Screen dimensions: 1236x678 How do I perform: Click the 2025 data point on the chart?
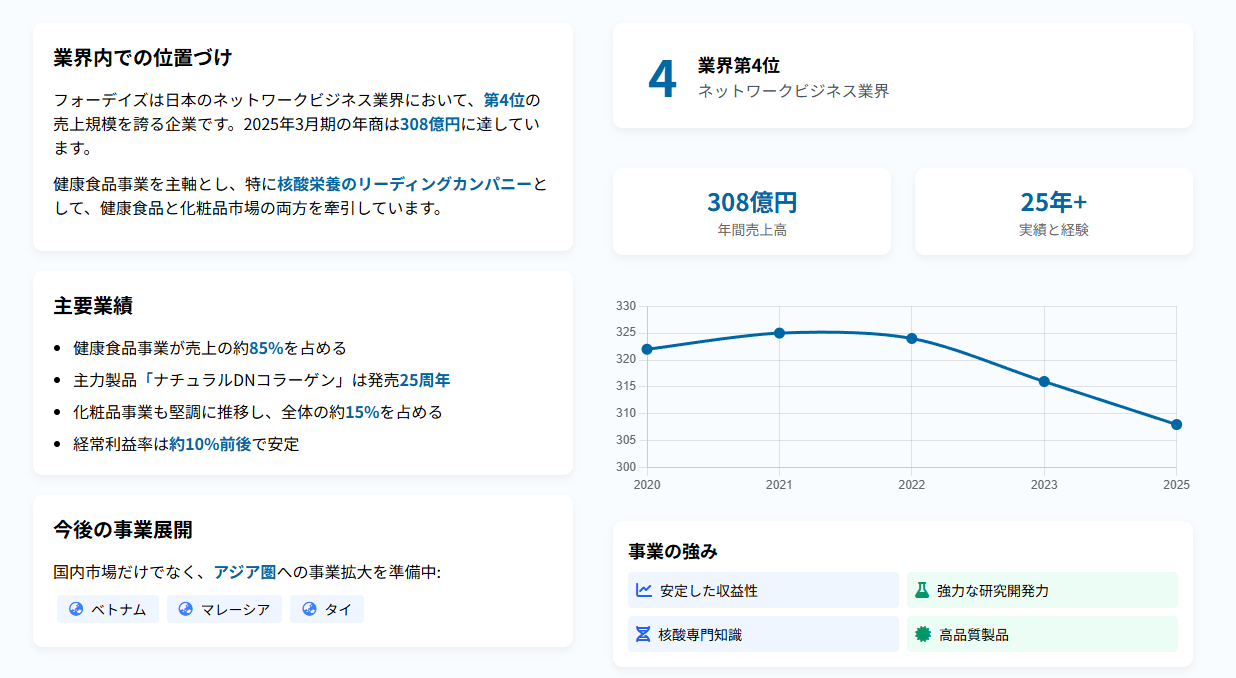[1176, 424]
